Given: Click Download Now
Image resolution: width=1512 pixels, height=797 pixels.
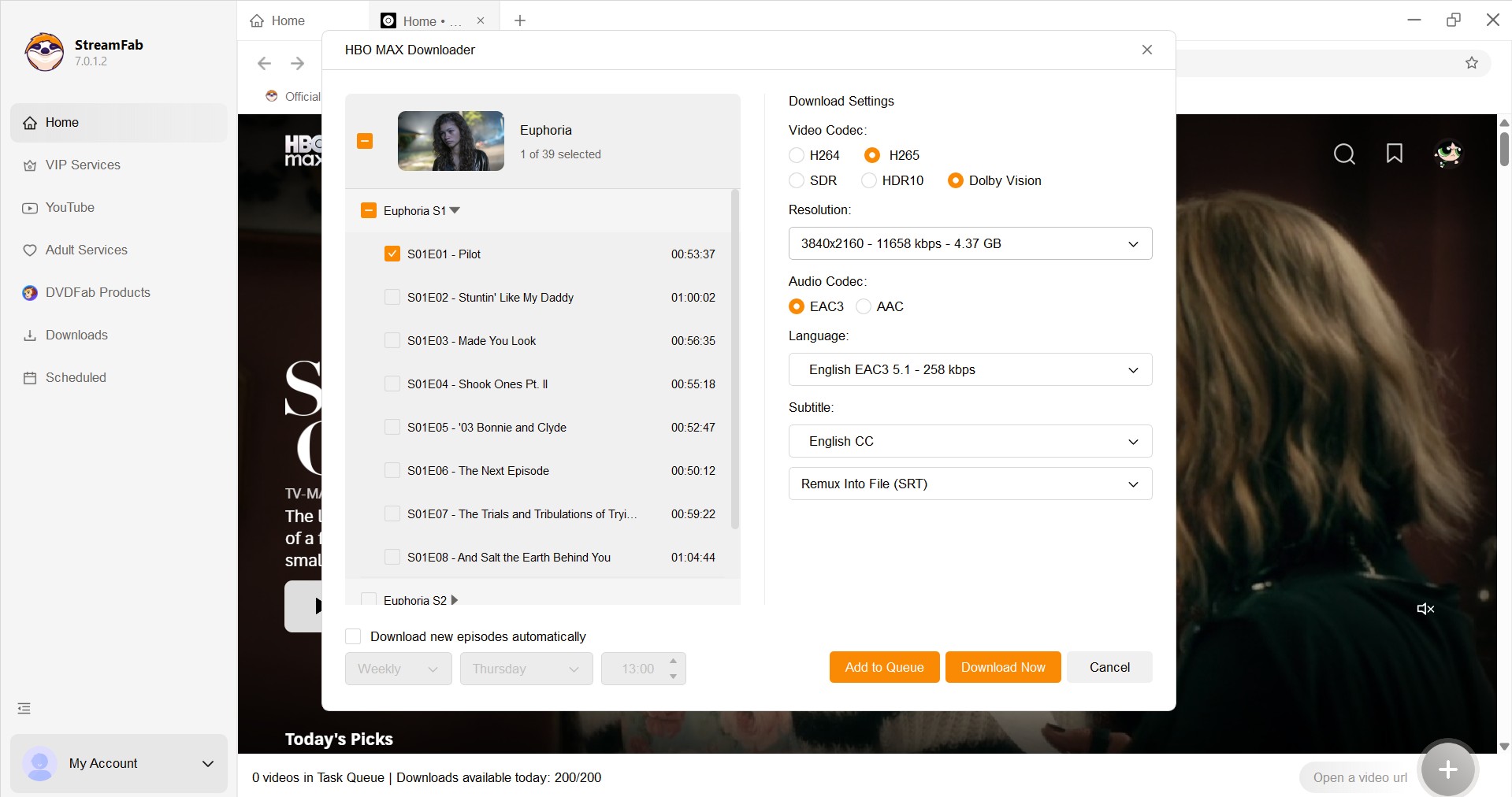Looking at the screenshot, I should click(x=1002, y=667).
